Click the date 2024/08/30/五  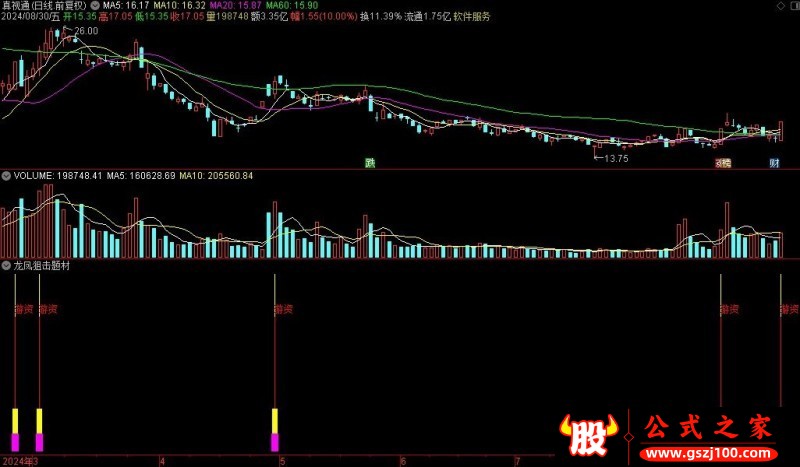click(31, 16)
